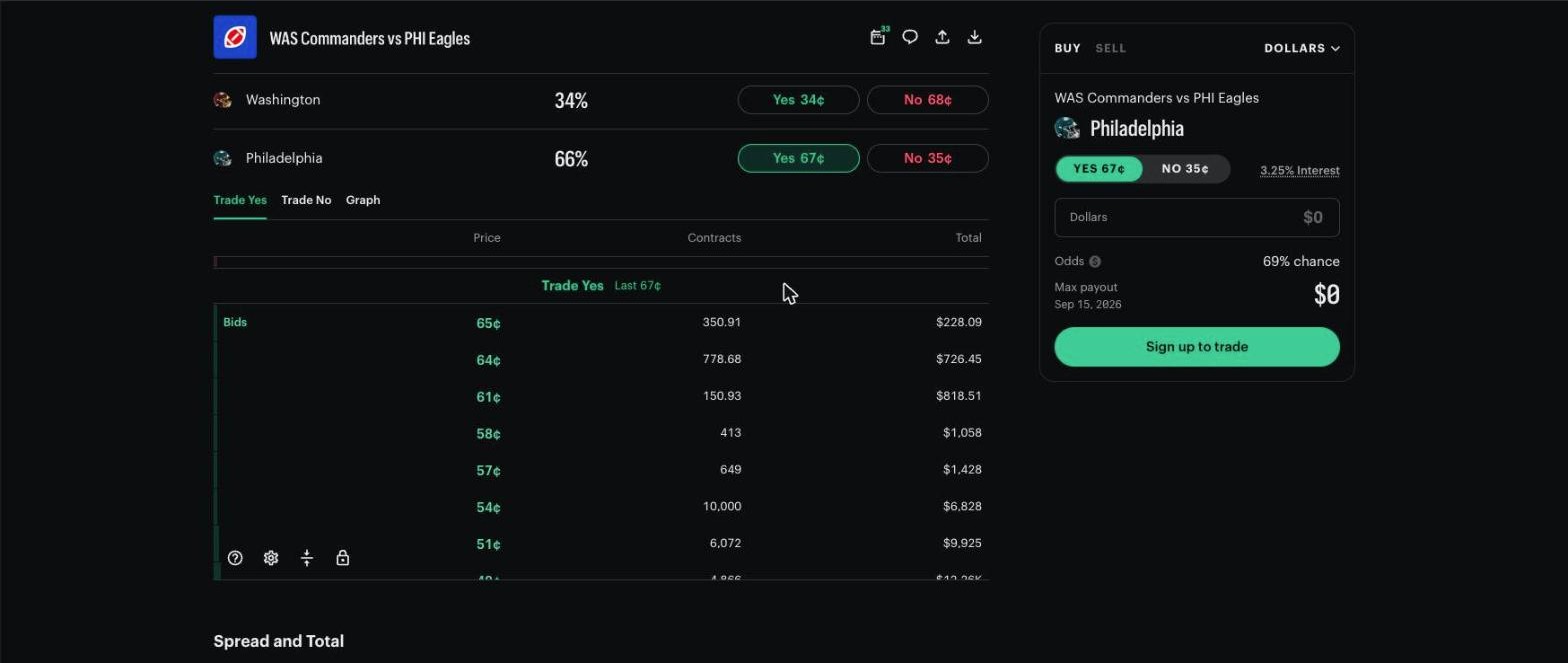Click the $228.09 total value
1568x663 pixels.
coord(959,322)
